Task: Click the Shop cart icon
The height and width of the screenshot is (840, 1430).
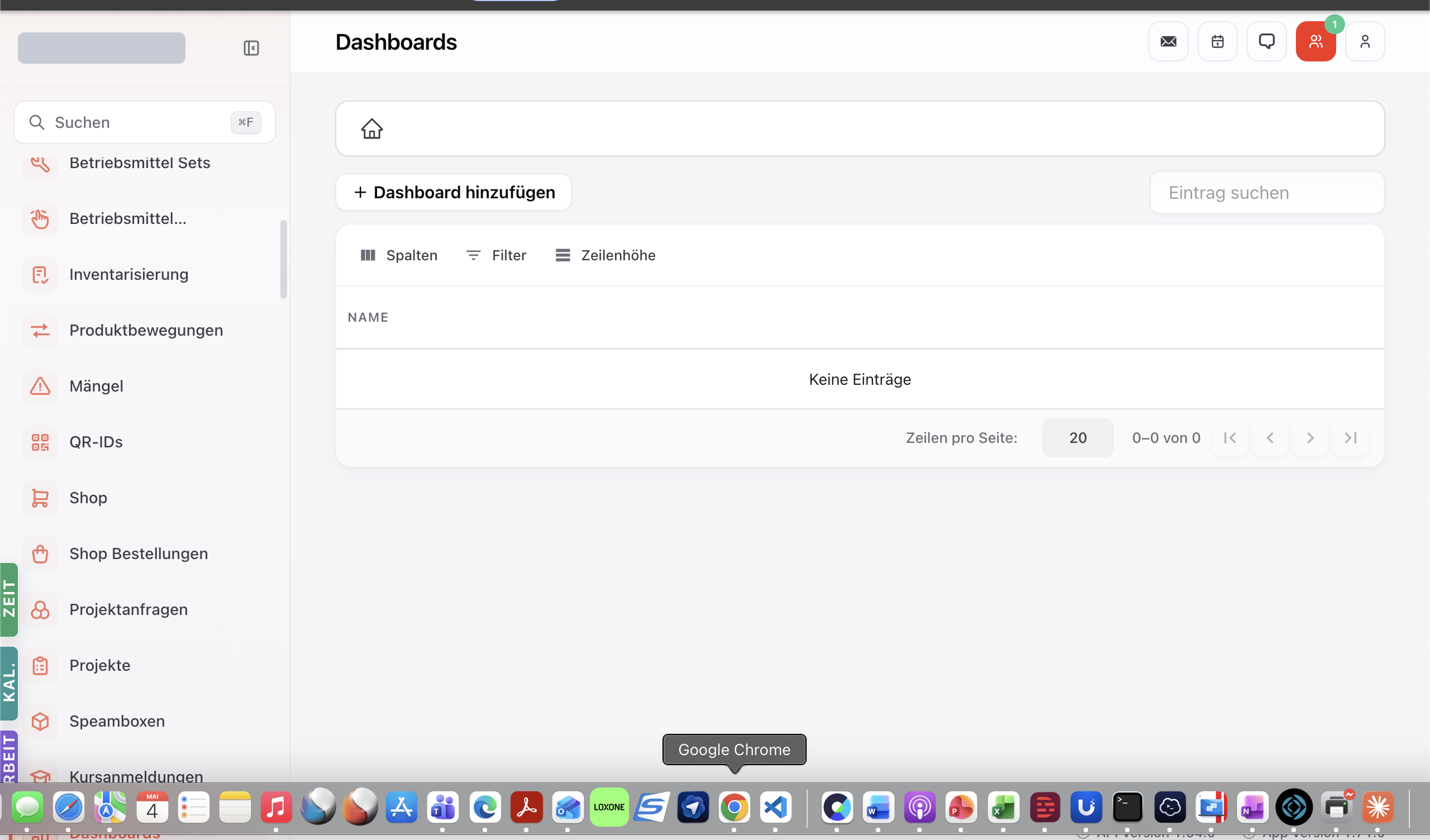Action: pyautogui.click(x=40, y=498)
